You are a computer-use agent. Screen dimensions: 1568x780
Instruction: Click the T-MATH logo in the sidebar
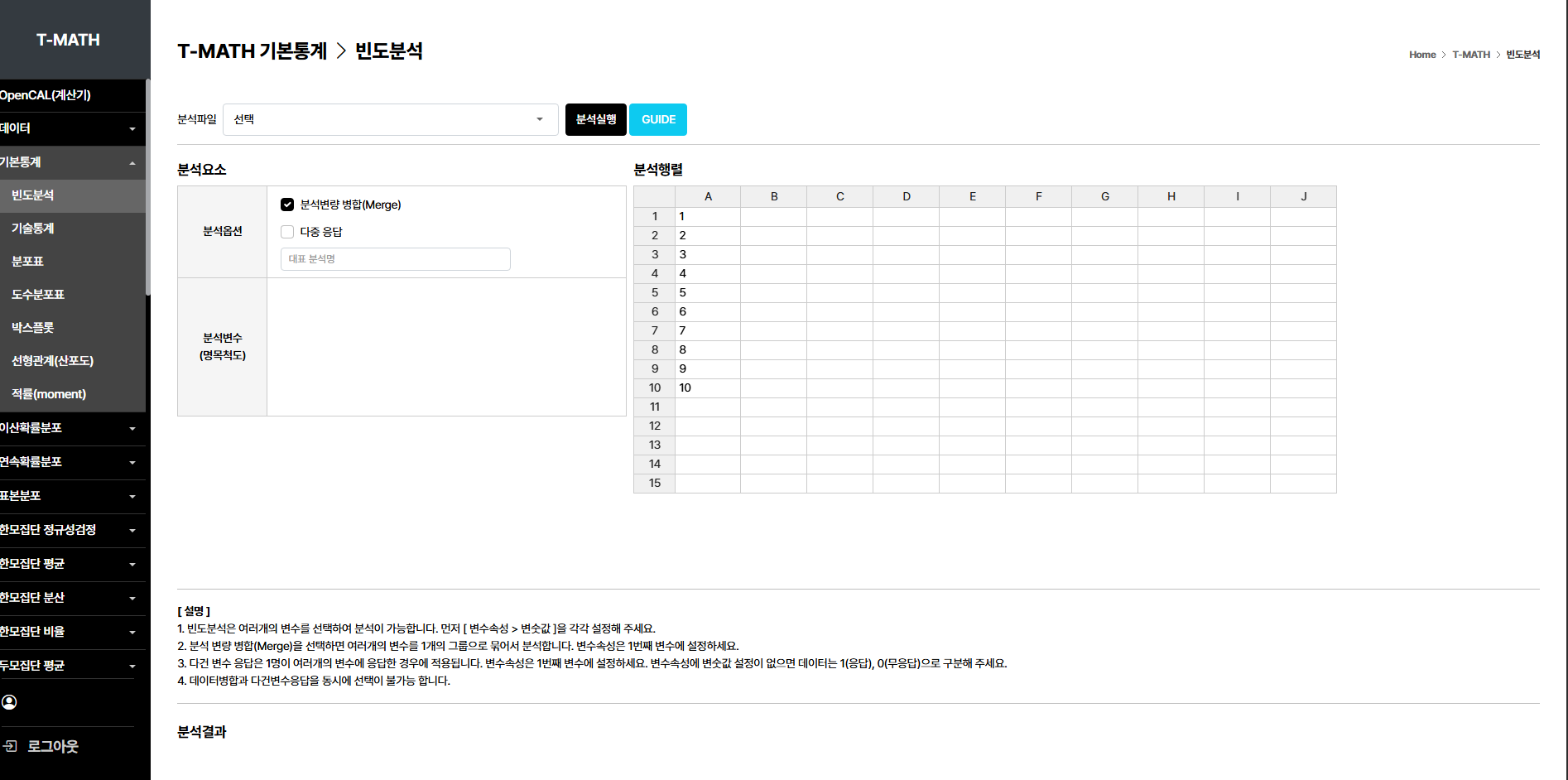pos(68,40)
